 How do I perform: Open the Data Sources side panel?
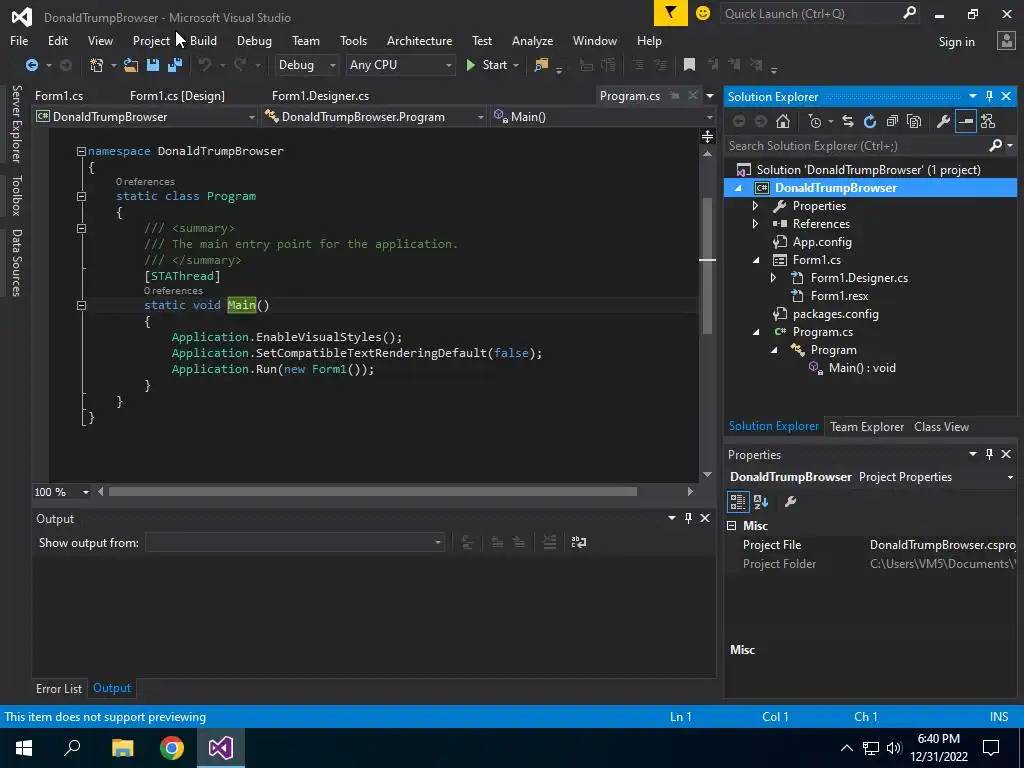tap(16, 263)
